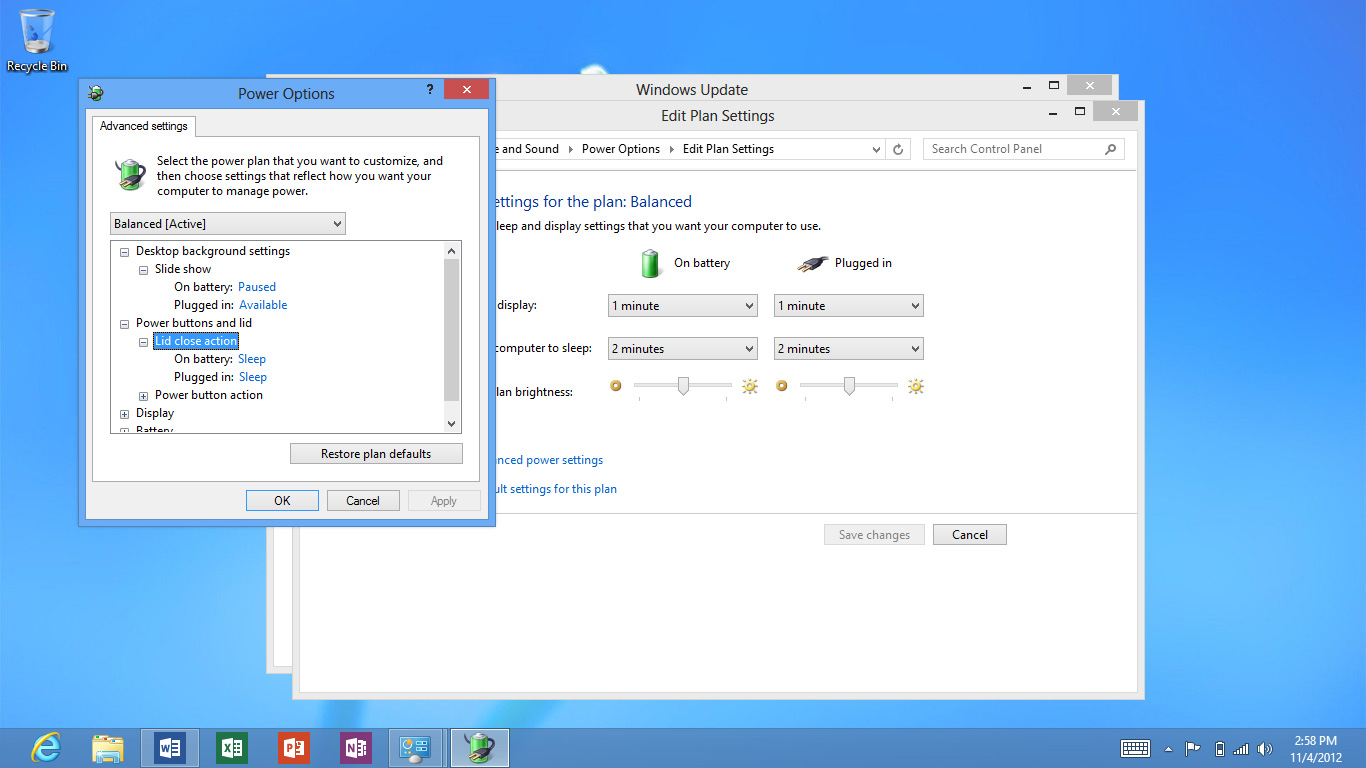Click Power Options in the breadcrumb path

pos(620,149)
